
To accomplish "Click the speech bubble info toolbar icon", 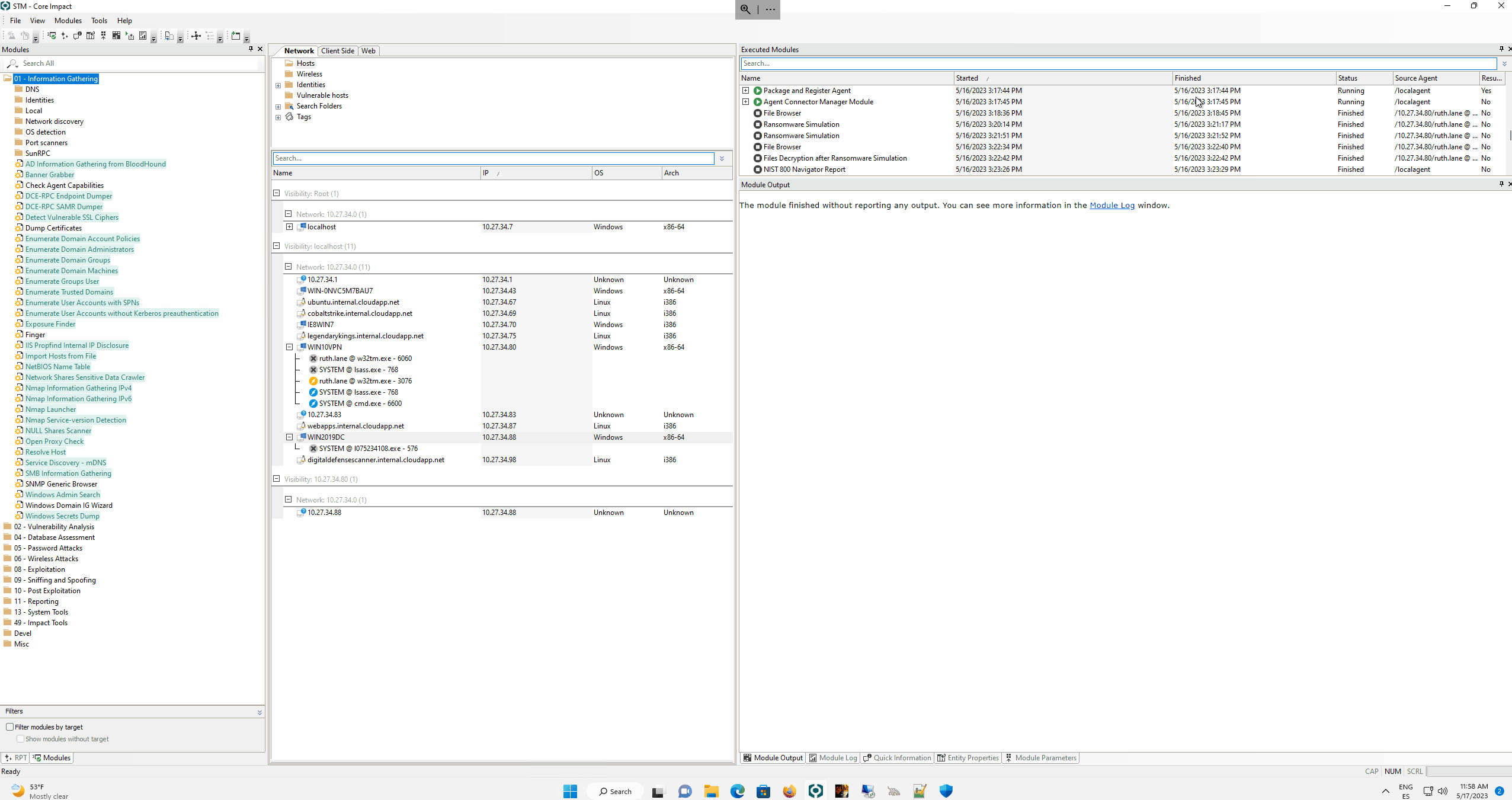I will (x=78, y=36).
